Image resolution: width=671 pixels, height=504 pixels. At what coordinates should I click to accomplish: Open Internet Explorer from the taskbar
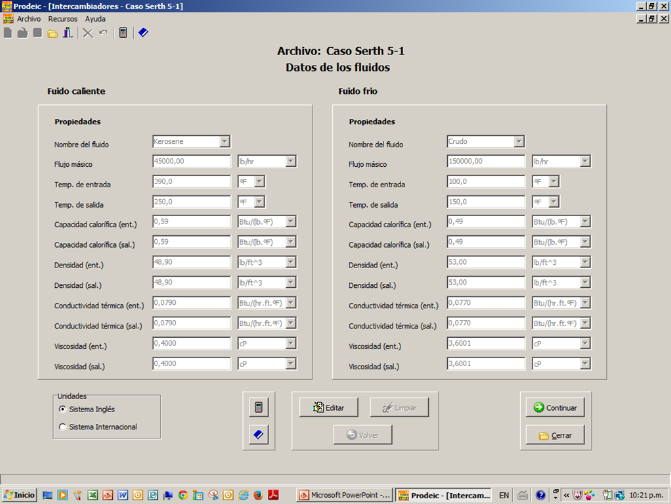(x=243, y=495)
